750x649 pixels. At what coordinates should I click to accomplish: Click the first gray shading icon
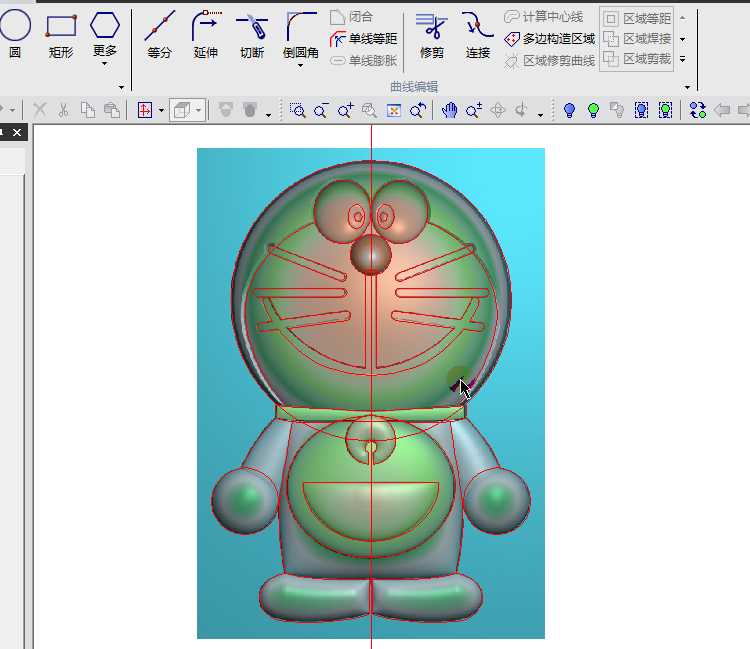coord(226,110)
